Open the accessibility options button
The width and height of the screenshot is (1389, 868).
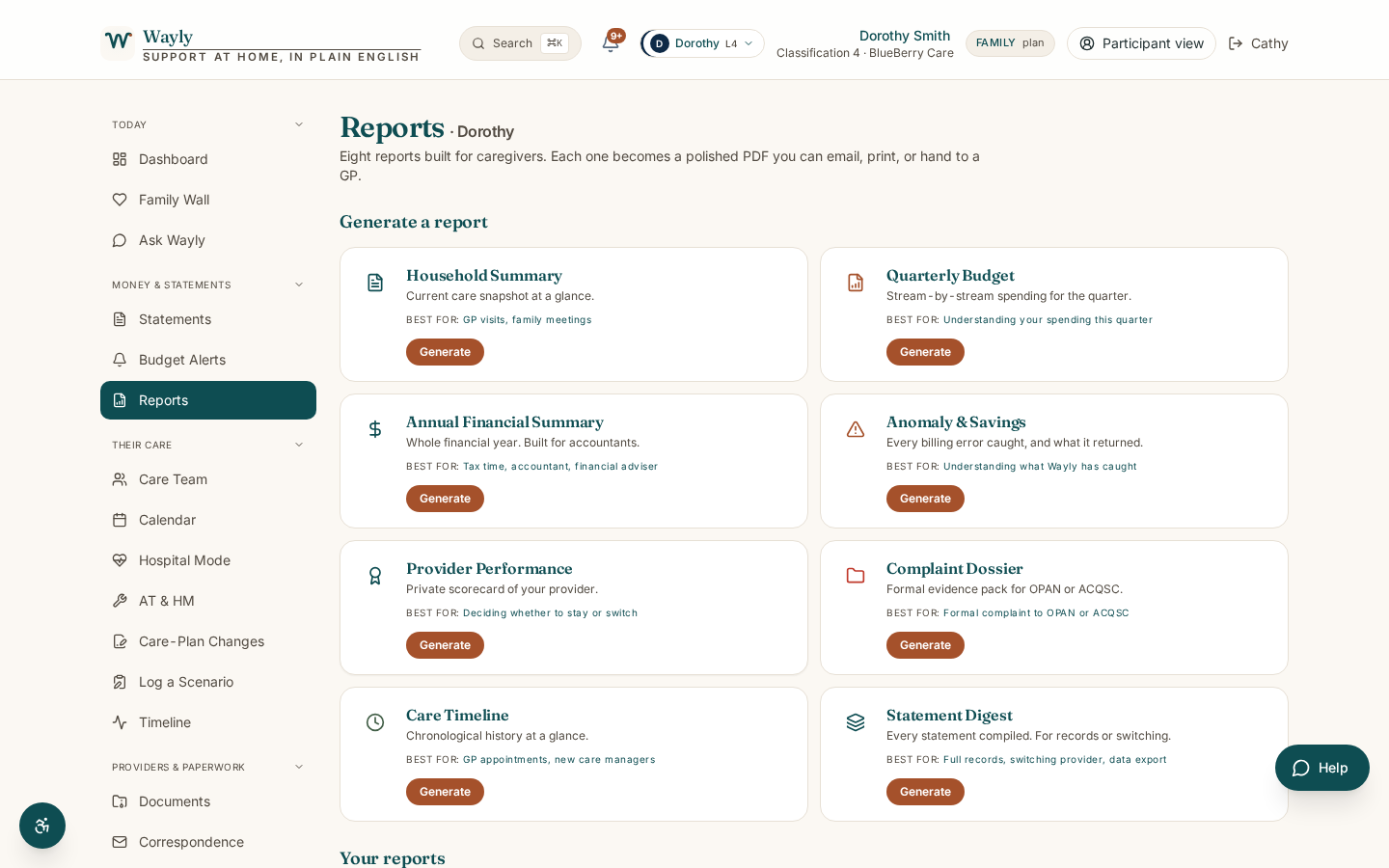(x=42, y=826)
